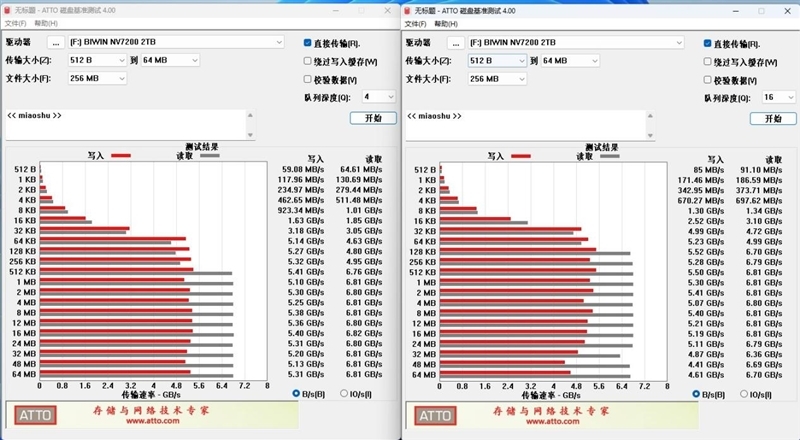This screenshot has width=800, height=440.
Task: Click 6.76 GB/s read value, left window
Action: (x=364, y=272)
